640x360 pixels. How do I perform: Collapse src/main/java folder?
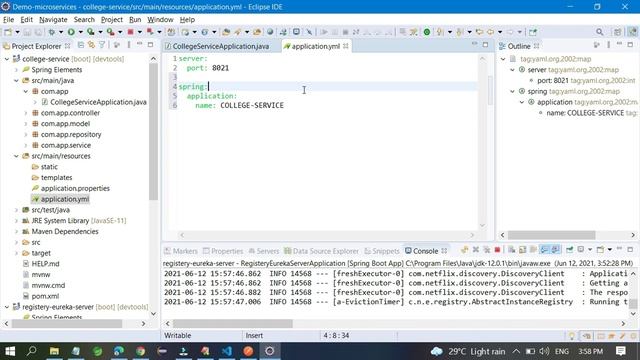coord(16,81)
